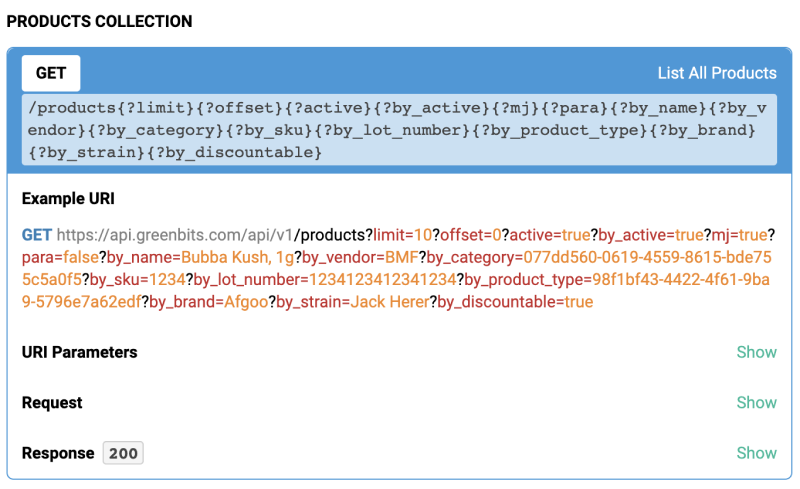Click the Example URI heading
This screenshot has width=800, height=489.
coord(65,198)
